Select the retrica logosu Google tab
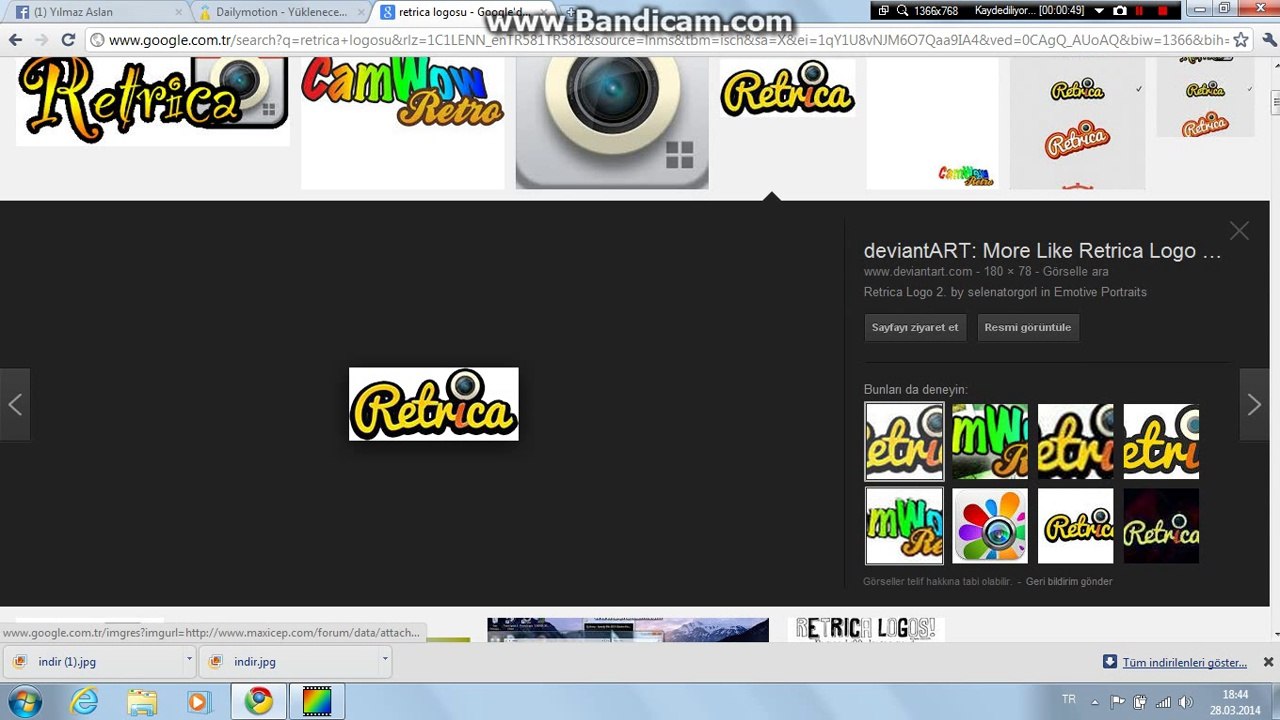Viewport: 1280px width, 720px height. [462, 12]
